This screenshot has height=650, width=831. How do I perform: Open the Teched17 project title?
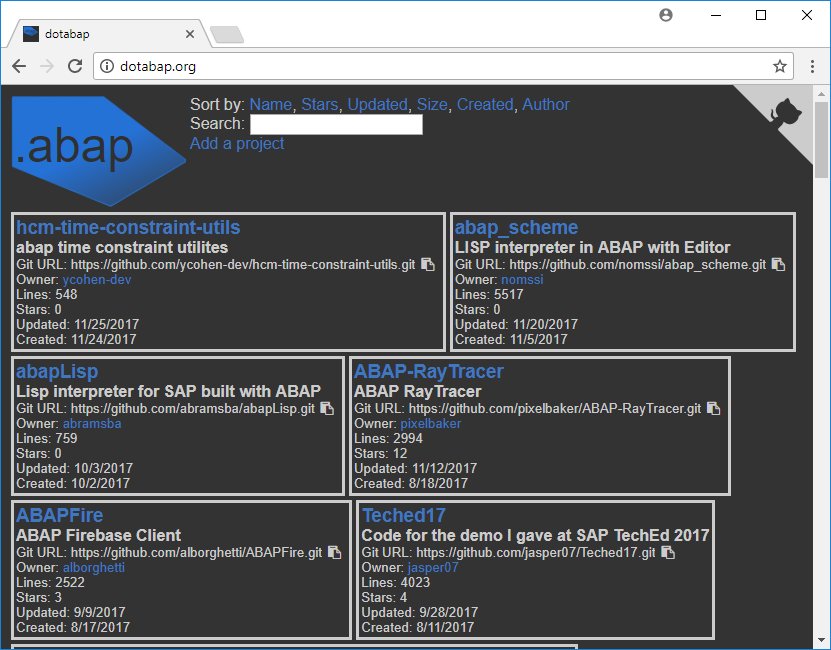click(x=403, y=515)
